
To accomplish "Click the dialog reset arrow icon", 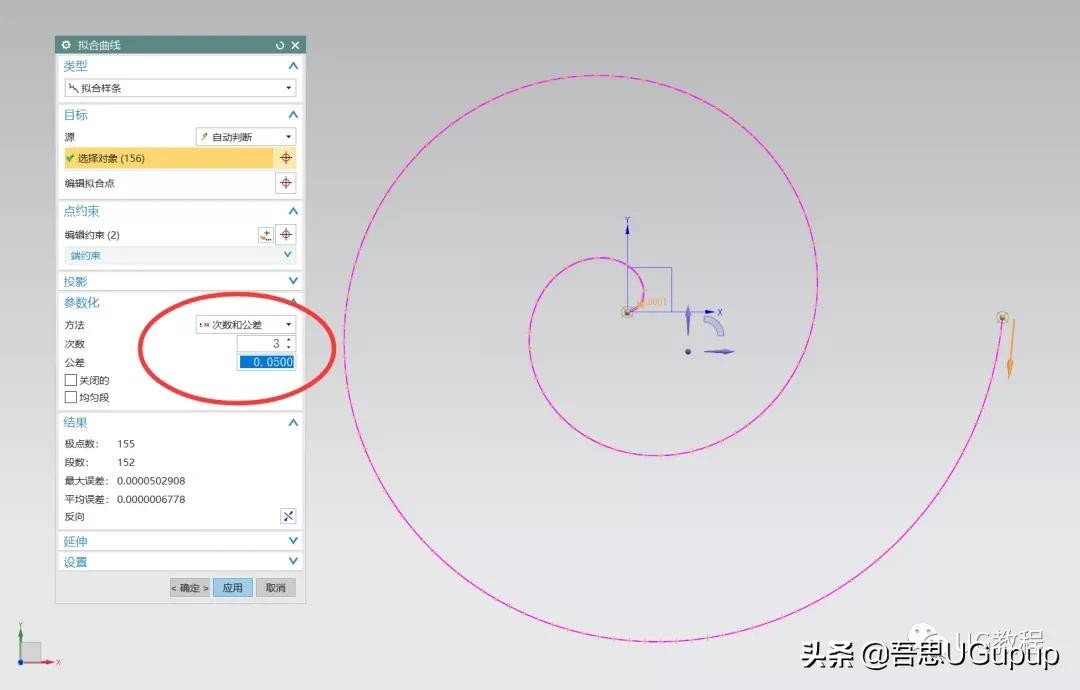I will (280, 45).
